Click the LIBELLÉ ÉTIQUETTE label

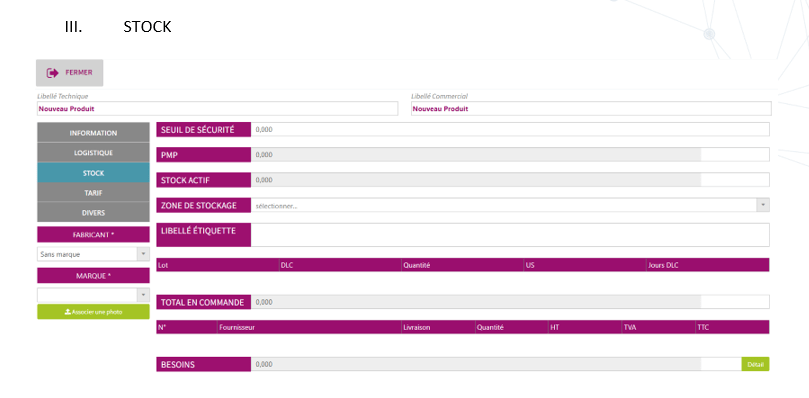[x=204, y=235]
